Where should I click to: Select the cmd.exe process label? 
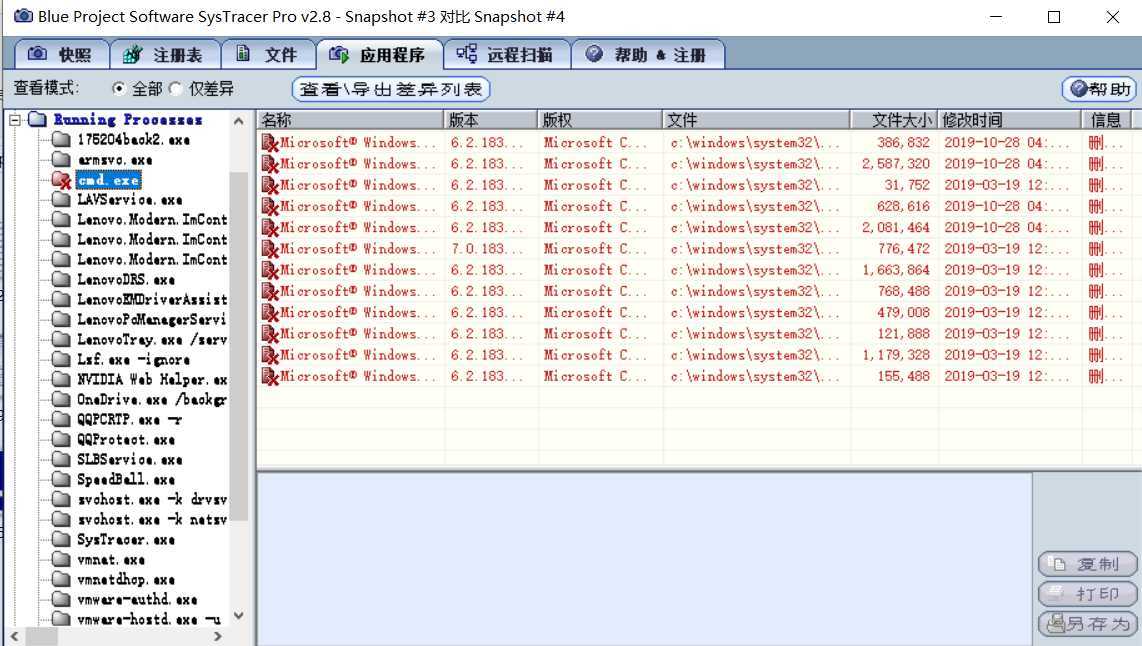point(108,180)
